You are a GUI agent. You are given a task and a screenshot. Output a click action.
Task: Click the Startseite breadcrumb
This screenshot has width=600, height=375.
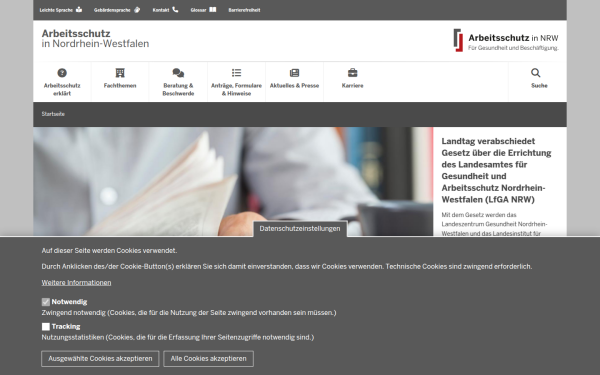tap(53, 114)
